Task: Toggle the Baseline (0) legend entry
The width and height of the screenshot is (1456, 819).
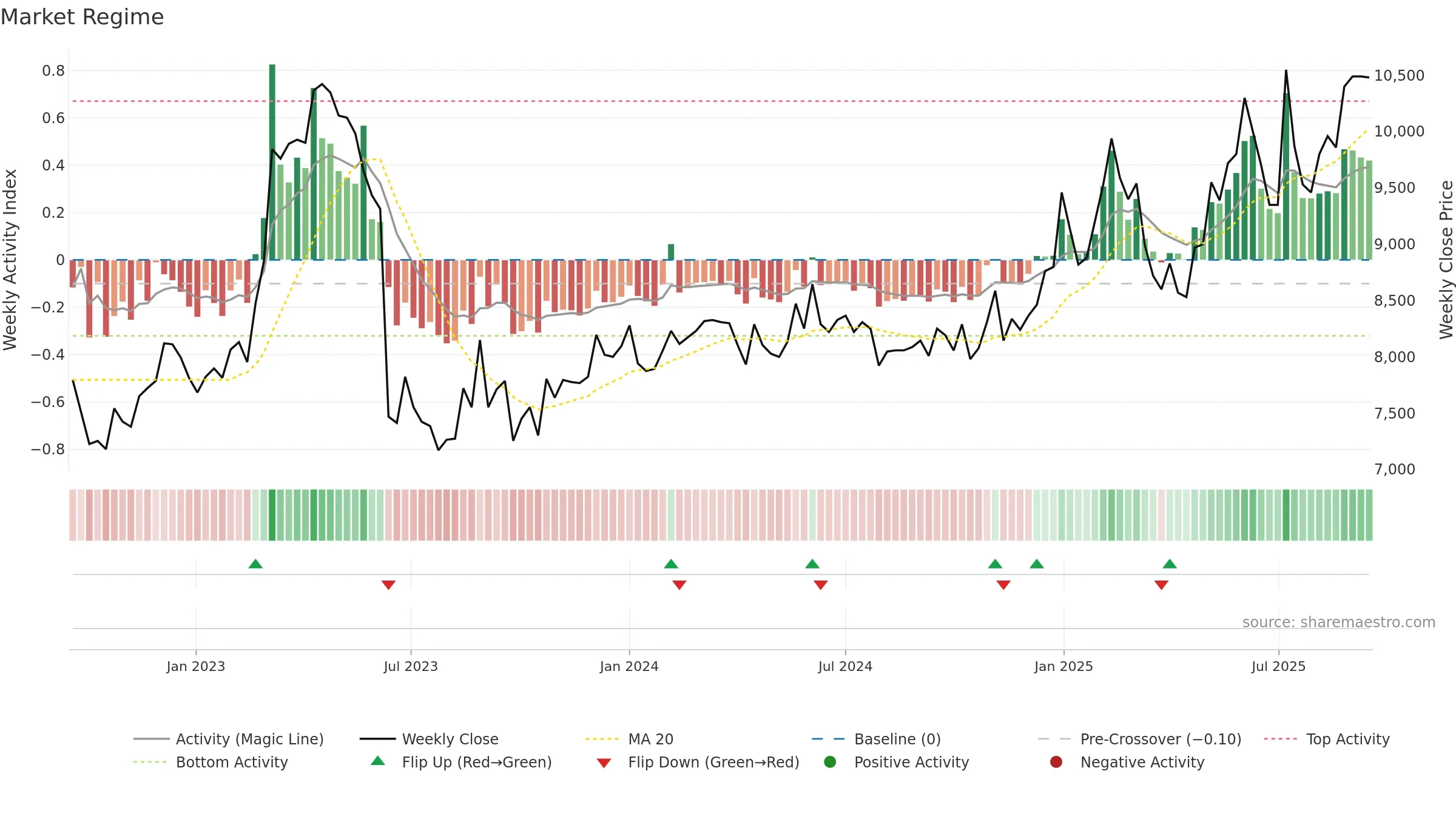Action: [x=876, y=739]
